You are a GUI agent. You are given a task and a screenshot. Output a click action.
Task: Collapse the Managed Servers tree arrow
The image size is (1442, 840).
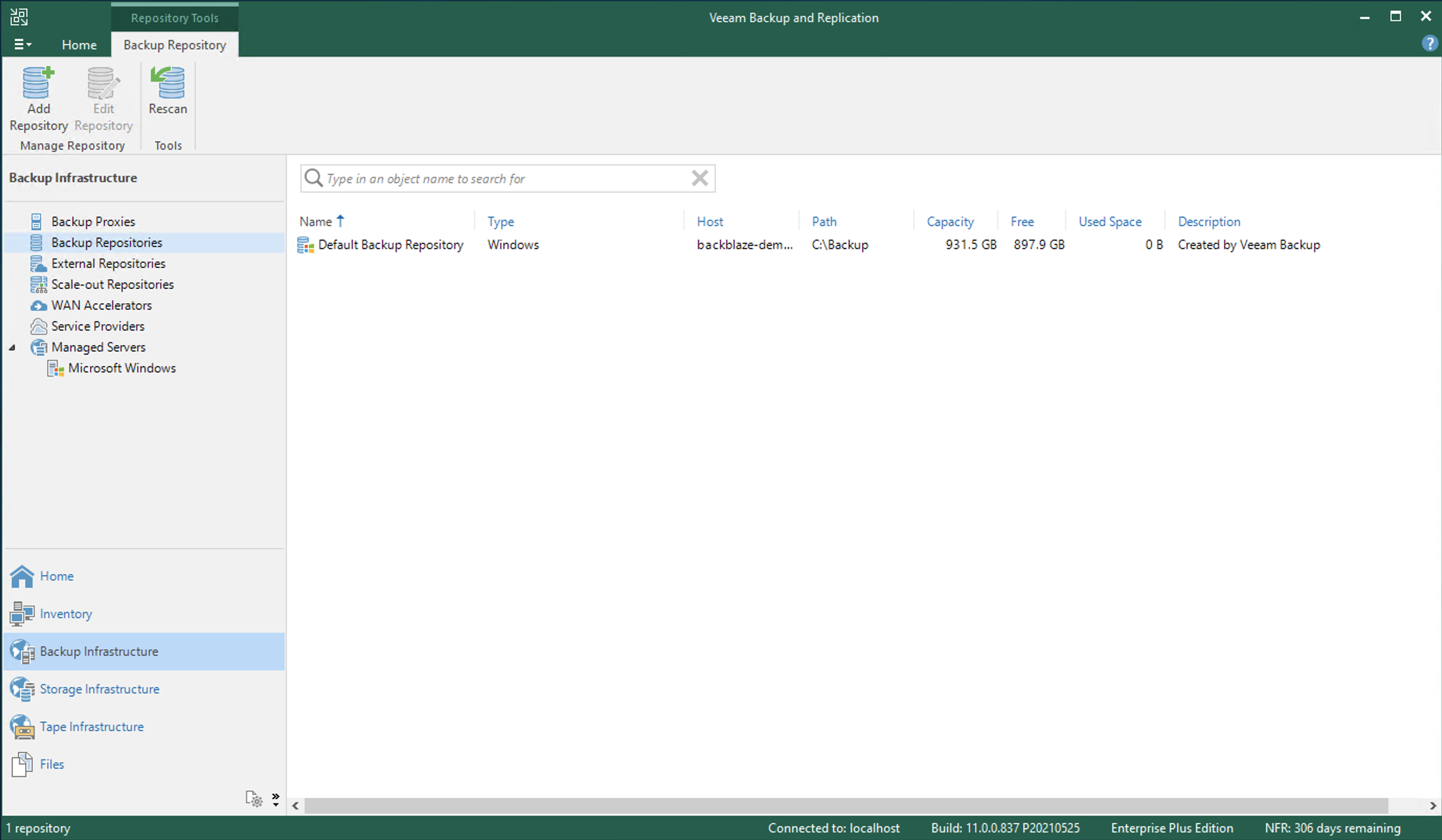tap(12, 347)
